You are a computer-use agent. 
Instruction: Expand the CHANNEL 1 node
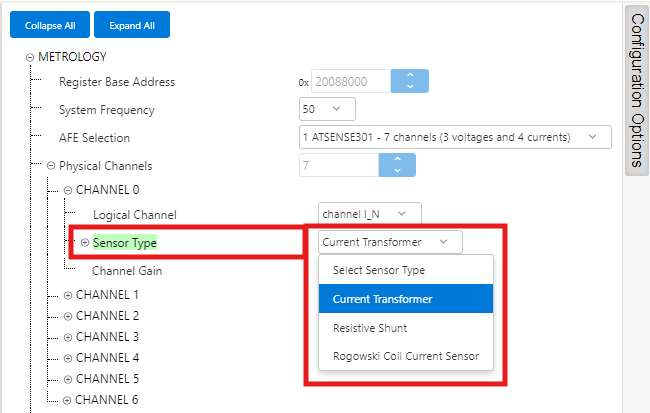(x=68, y=295)
